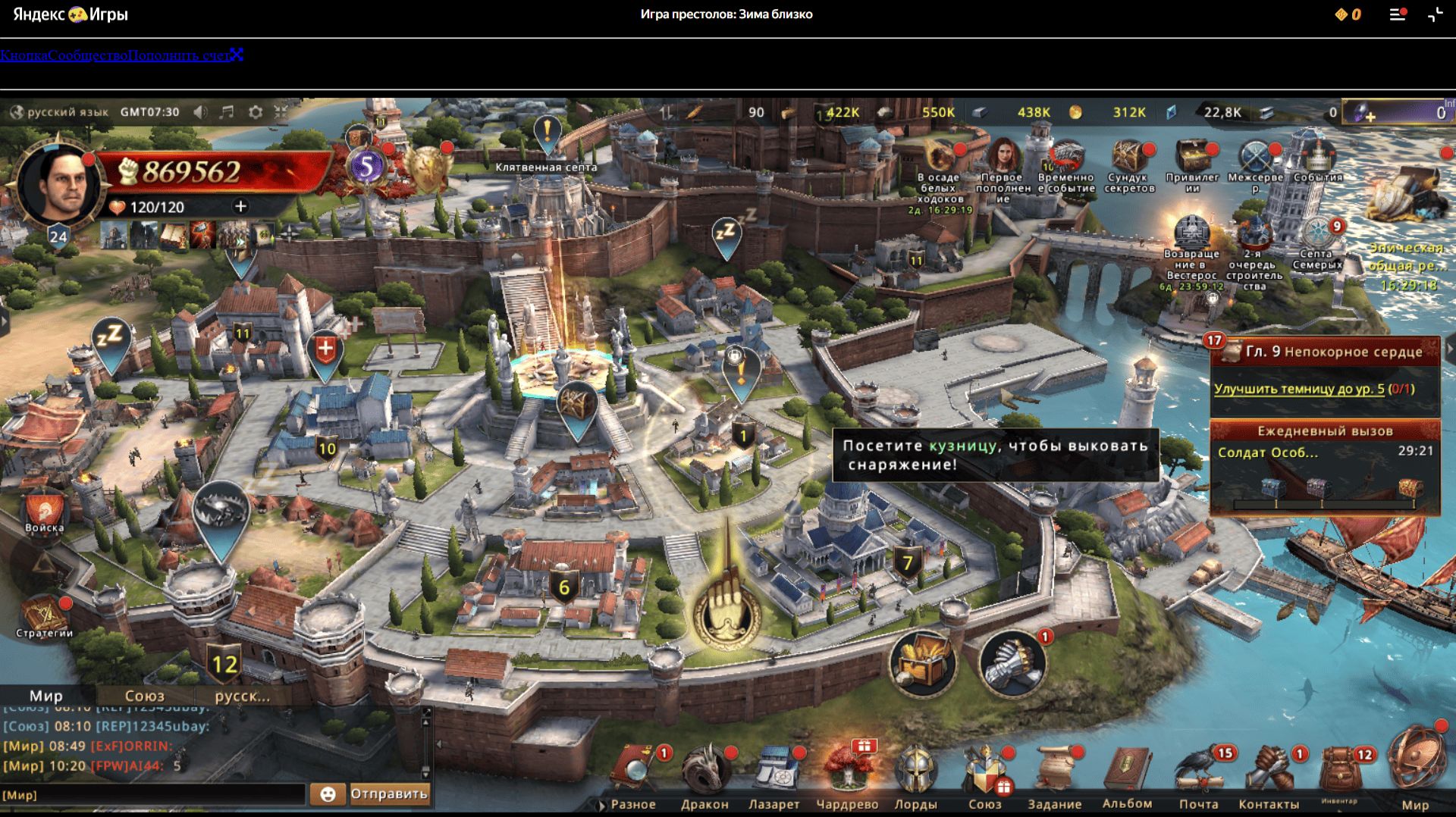
Task: Click the Yandex coin balance
Action: [x=1348, y=14]
